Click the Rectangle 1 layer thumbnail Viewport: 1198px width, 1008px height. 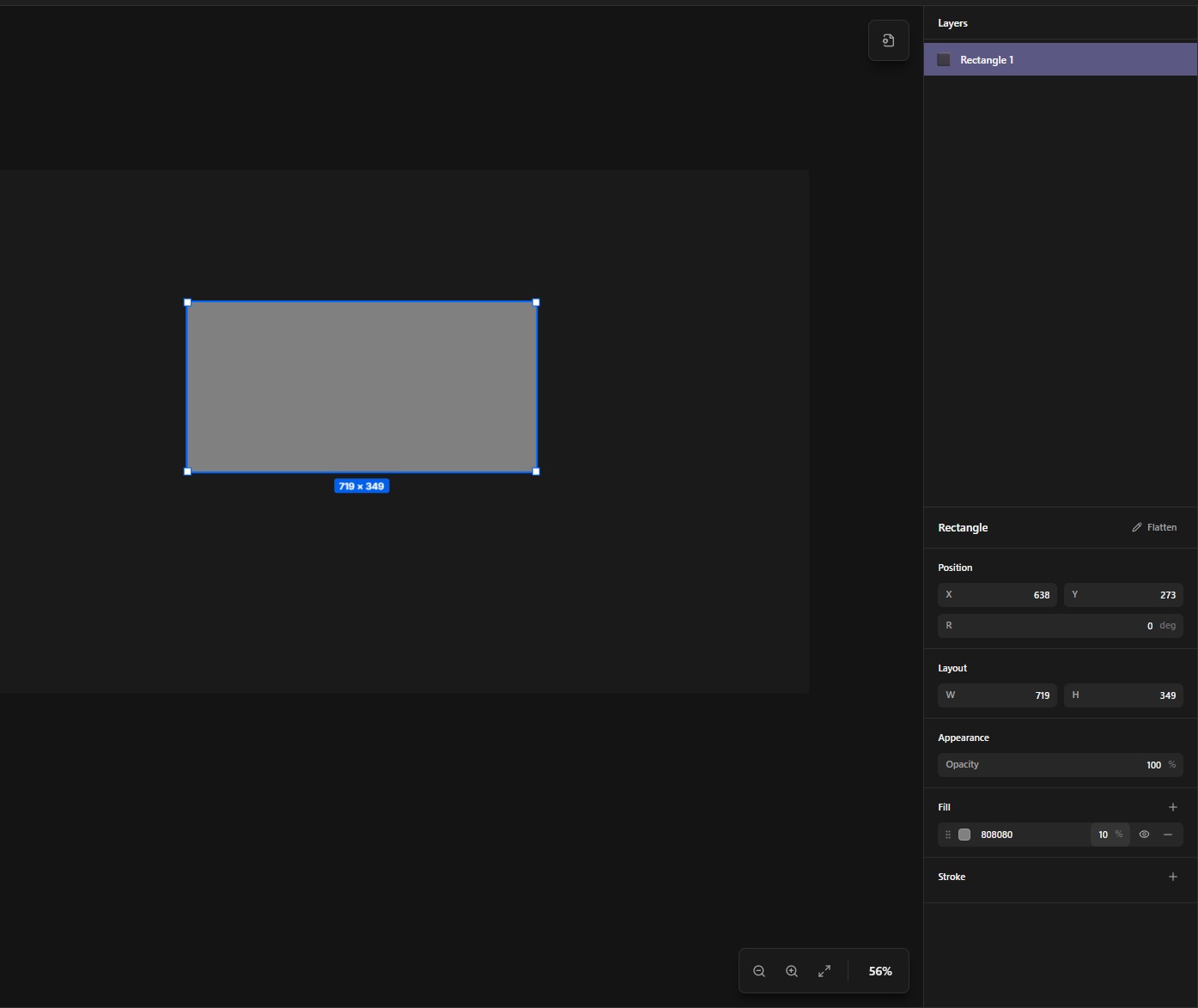point(944,60)
